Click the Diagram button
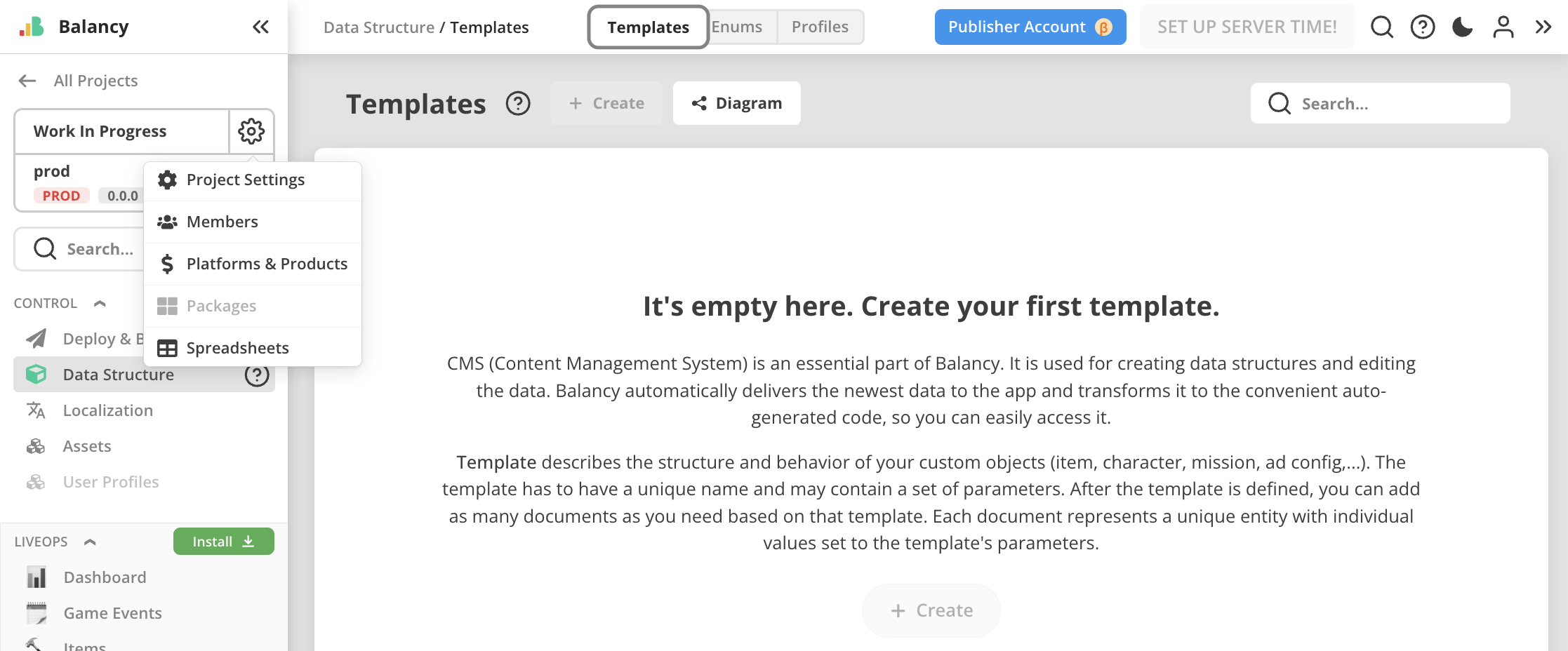 tap(736, 104)
